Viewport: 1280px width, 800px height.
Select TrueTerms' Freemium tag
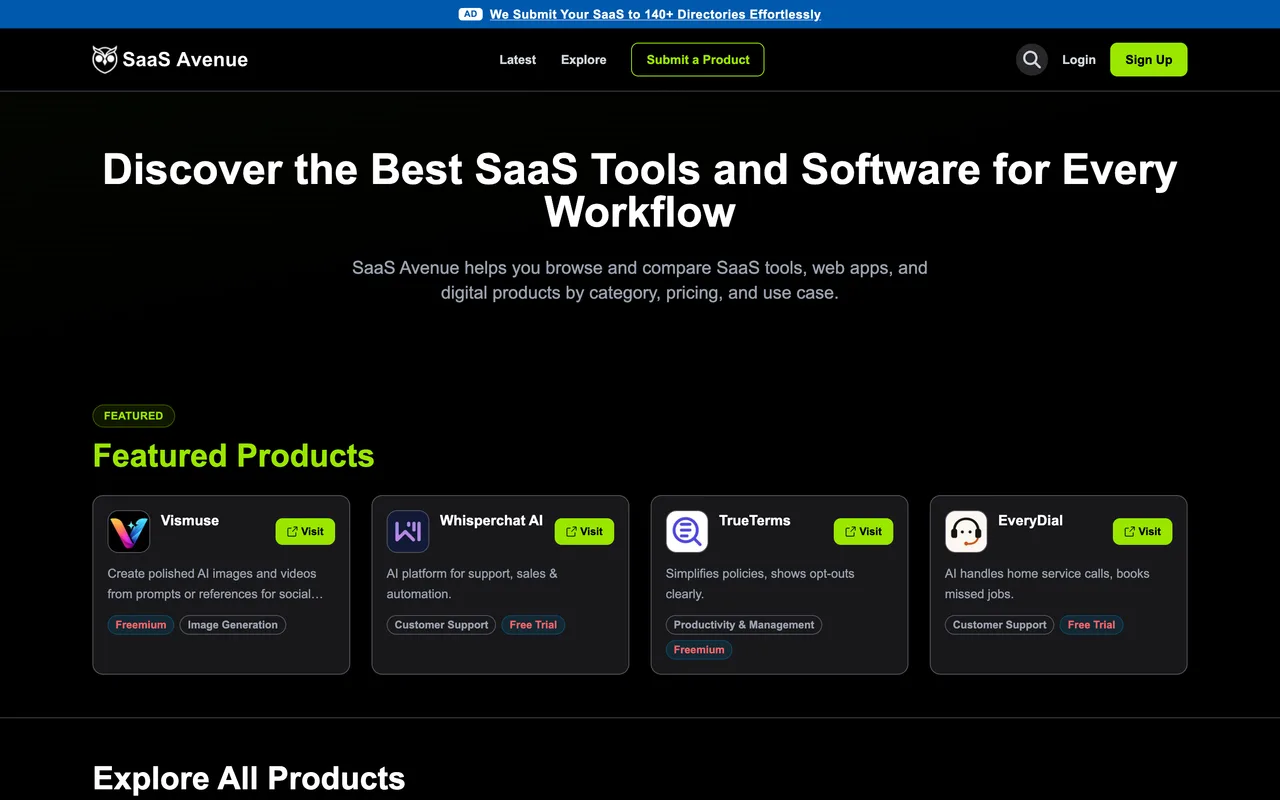click(x=699, y=650)
